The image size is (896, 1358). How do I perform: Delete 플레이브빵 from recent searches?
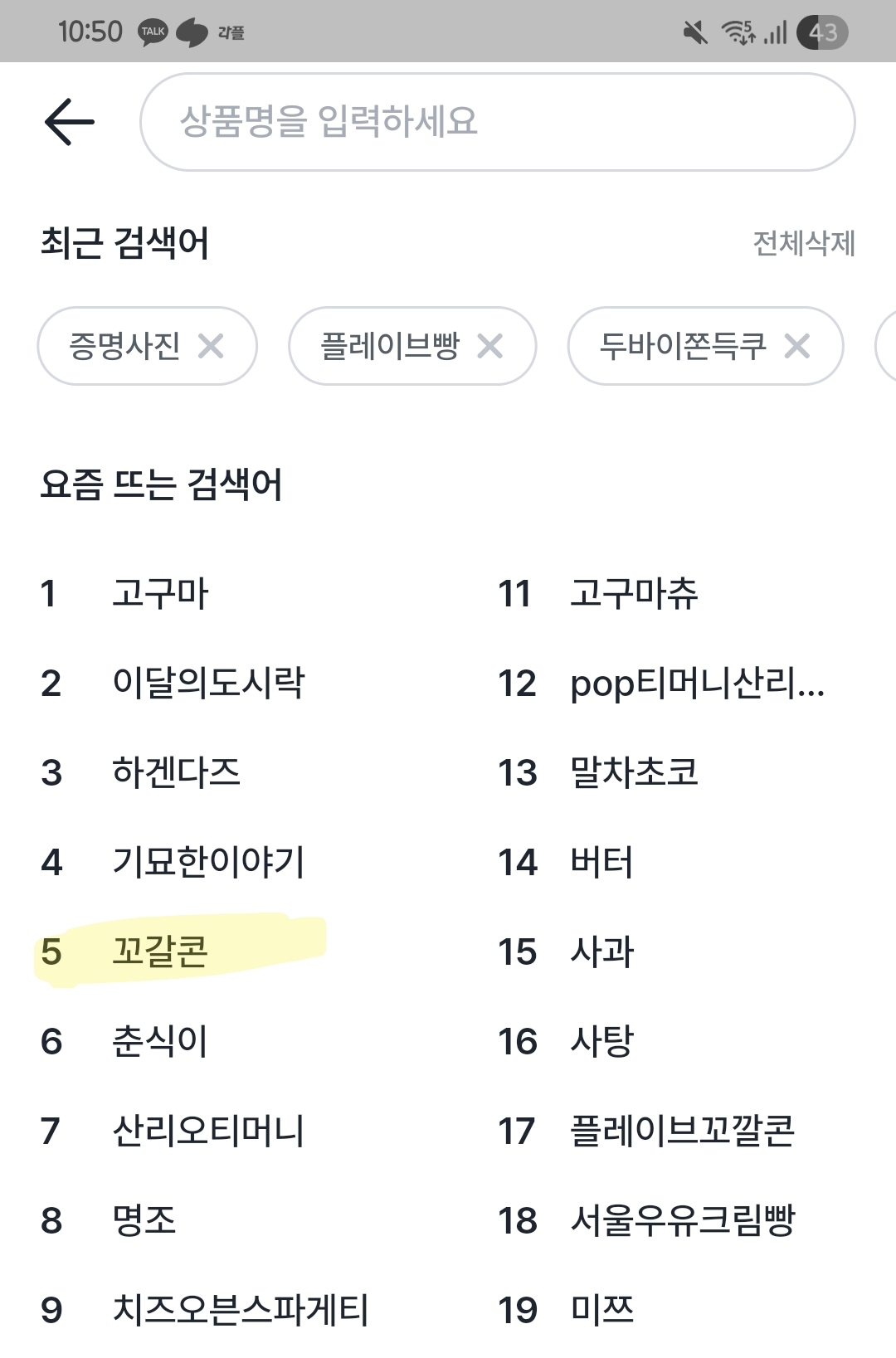pyautogui.click(x=490, y=346)
